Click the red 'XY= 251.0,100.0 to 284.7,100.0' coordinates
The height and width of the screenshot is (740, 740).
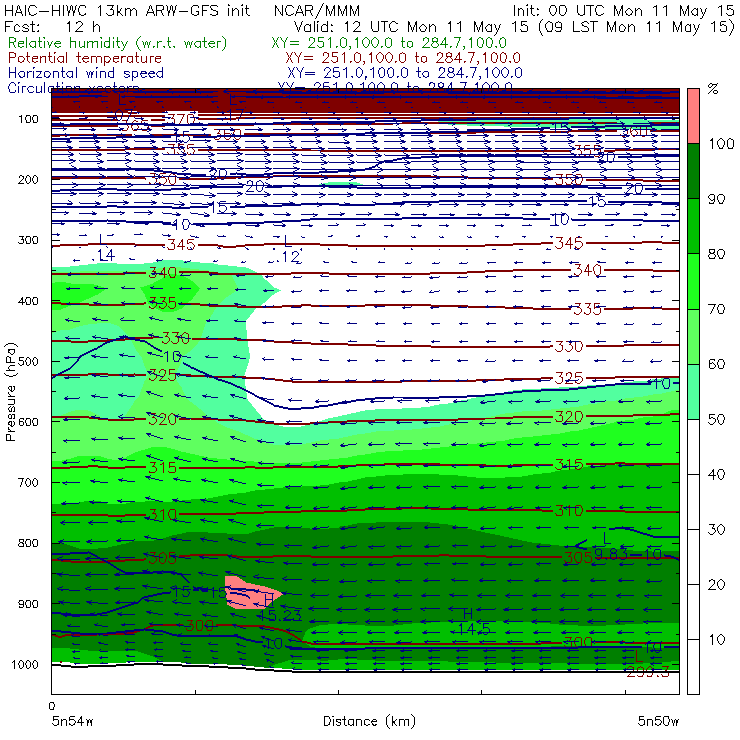(x=403, y=58)
